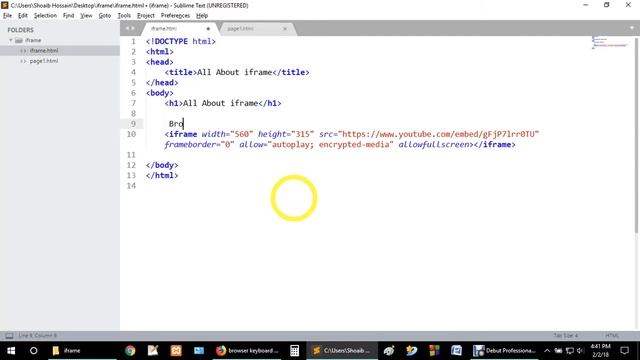The height and width of the screenshot is (360, 640).
Task: Close the page1.html tab
Action: [x=285, y=29]
